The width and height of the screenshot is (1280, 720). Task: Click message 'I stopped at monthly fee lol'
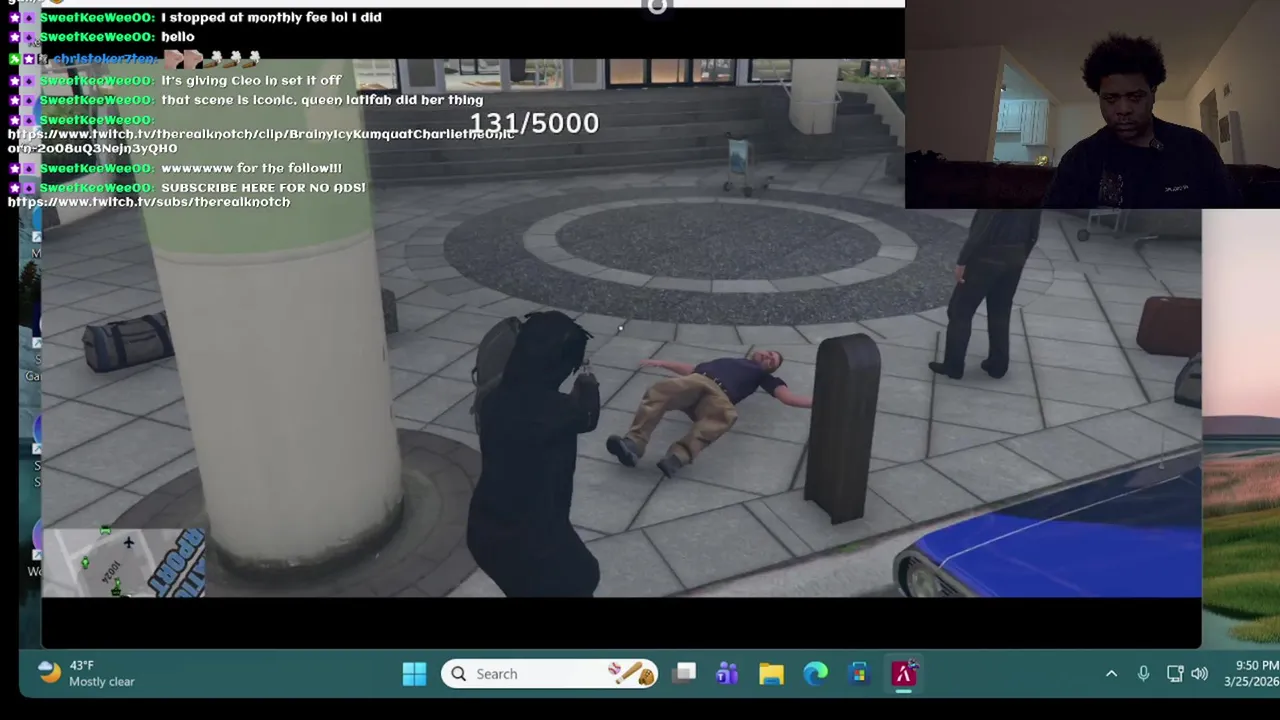click(x=271, y=17)
